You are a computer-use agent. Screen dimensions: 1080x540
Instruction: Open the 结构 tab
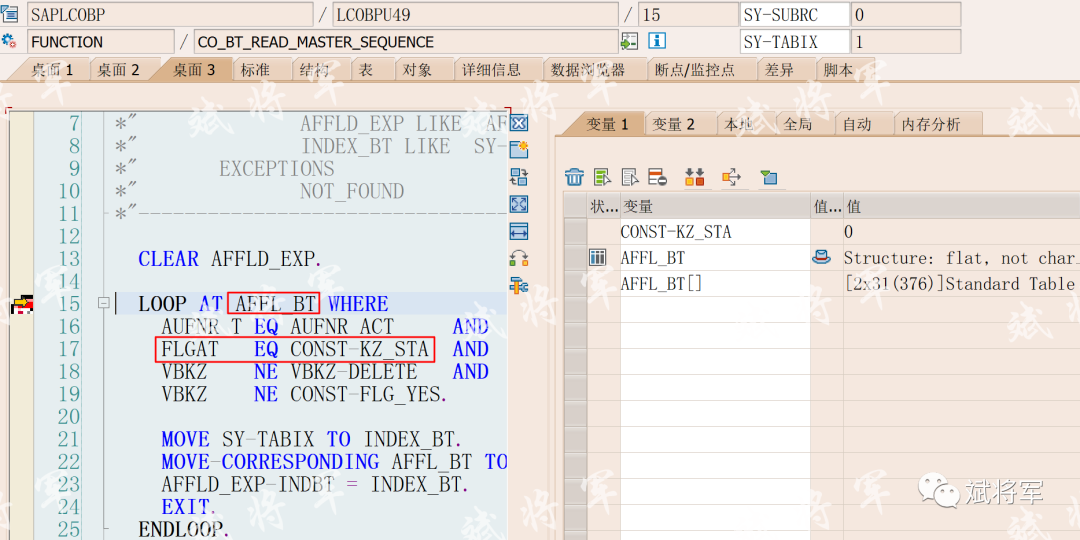(x=315, y=70)
